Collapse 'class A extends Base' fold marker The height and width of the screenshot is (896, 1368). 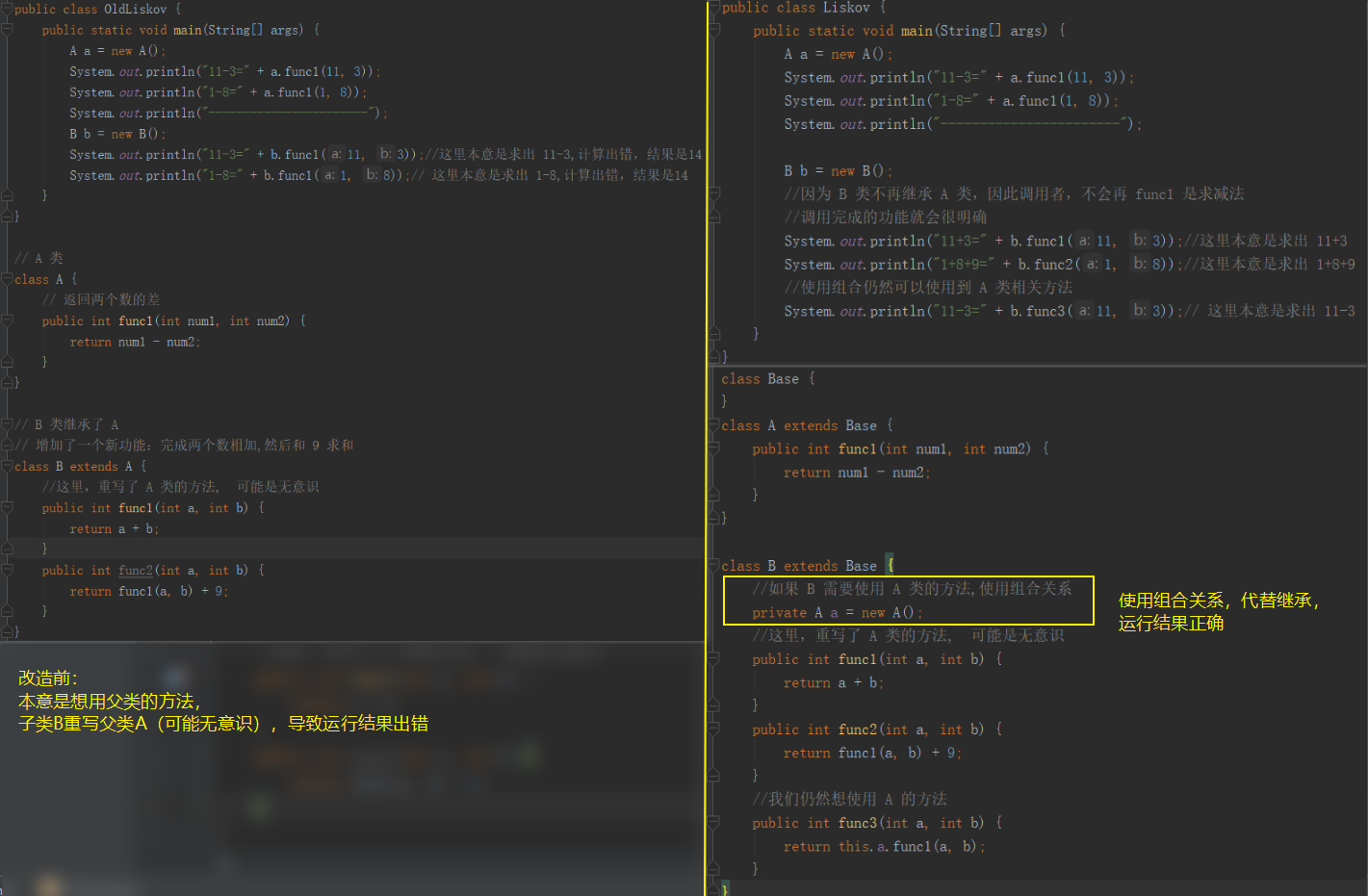pyautogui.click(x=714, y=425)
